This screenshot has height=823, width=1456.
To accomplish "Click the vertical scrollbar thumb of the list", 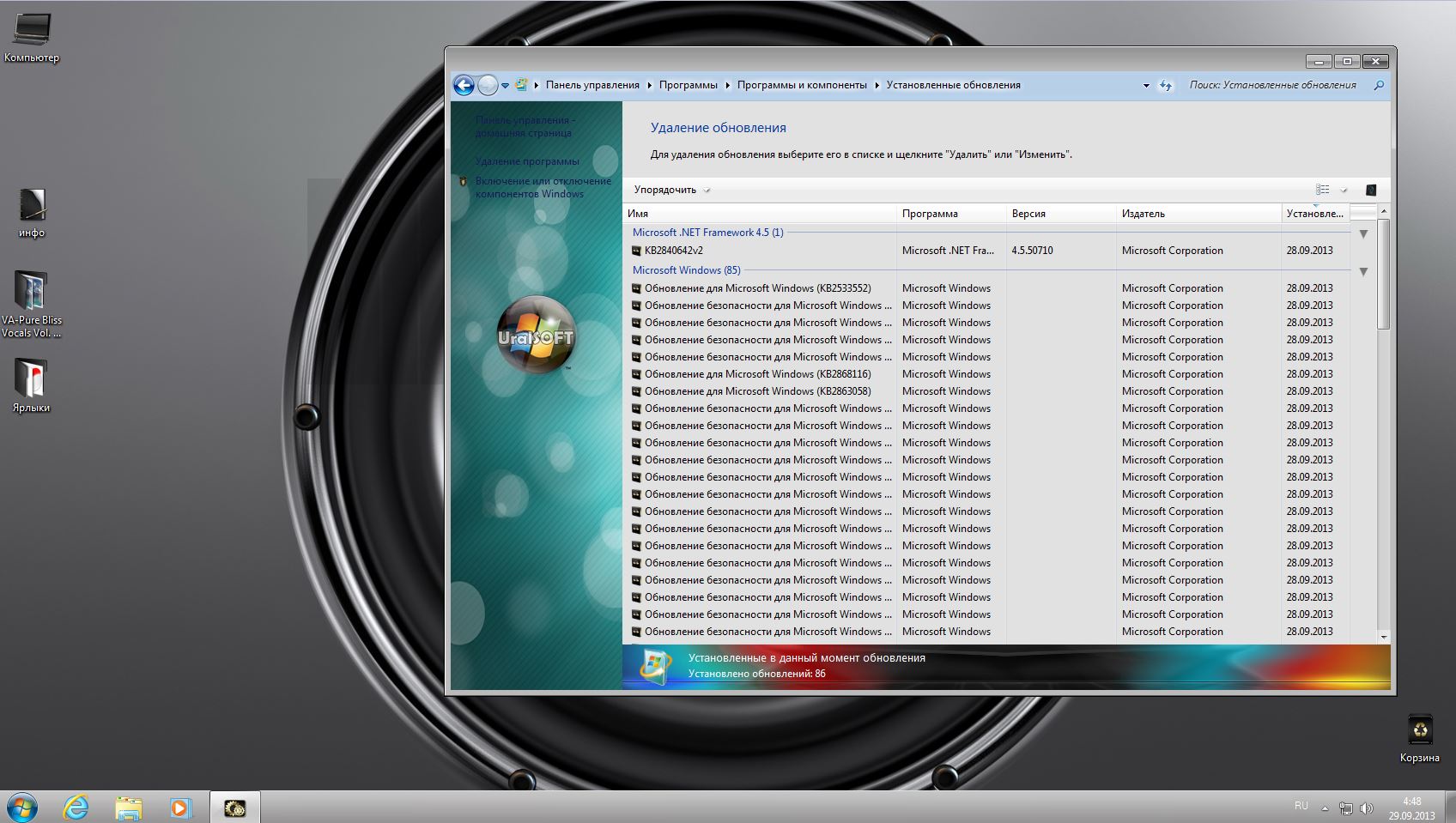I will click(x=1383, y=274).
